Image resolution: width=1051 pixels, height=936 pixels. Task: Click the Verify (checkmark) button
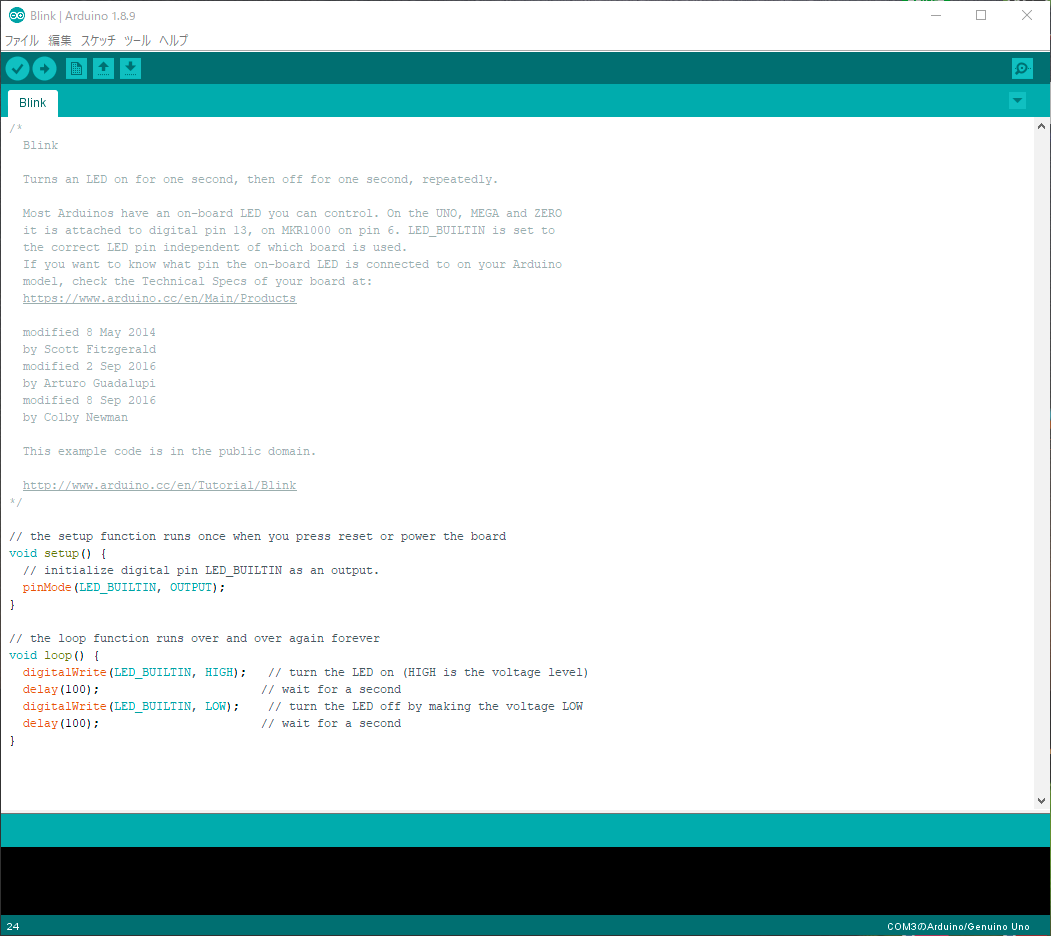(17, 68)
